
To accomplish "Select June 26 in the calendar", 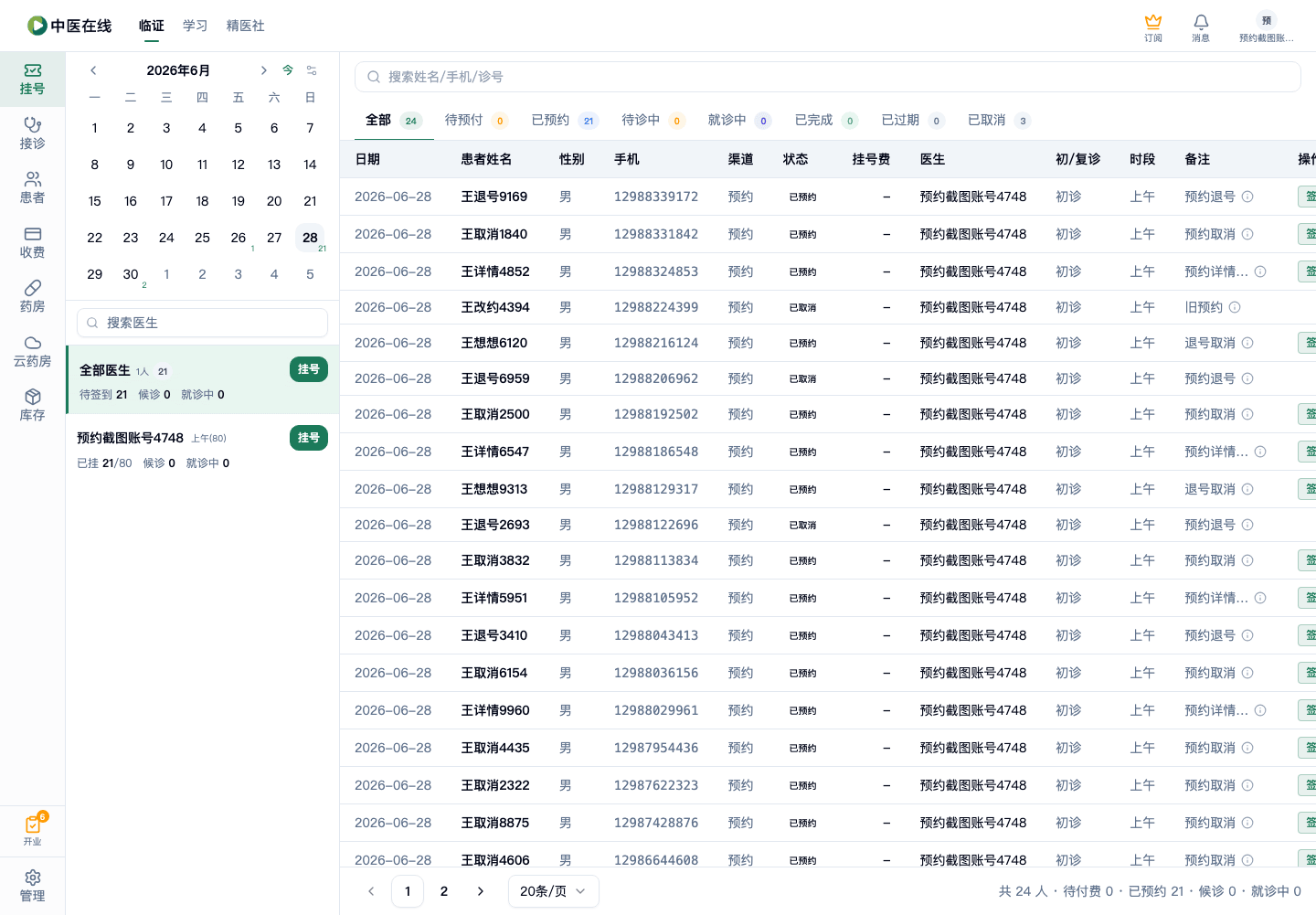I will point(239,238).
